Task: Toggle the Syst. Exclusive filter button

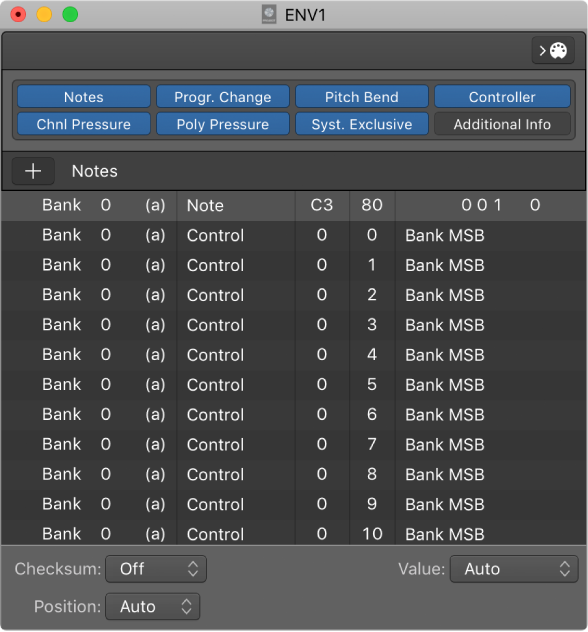Action: pyautogui.click(x=362, y=124)
